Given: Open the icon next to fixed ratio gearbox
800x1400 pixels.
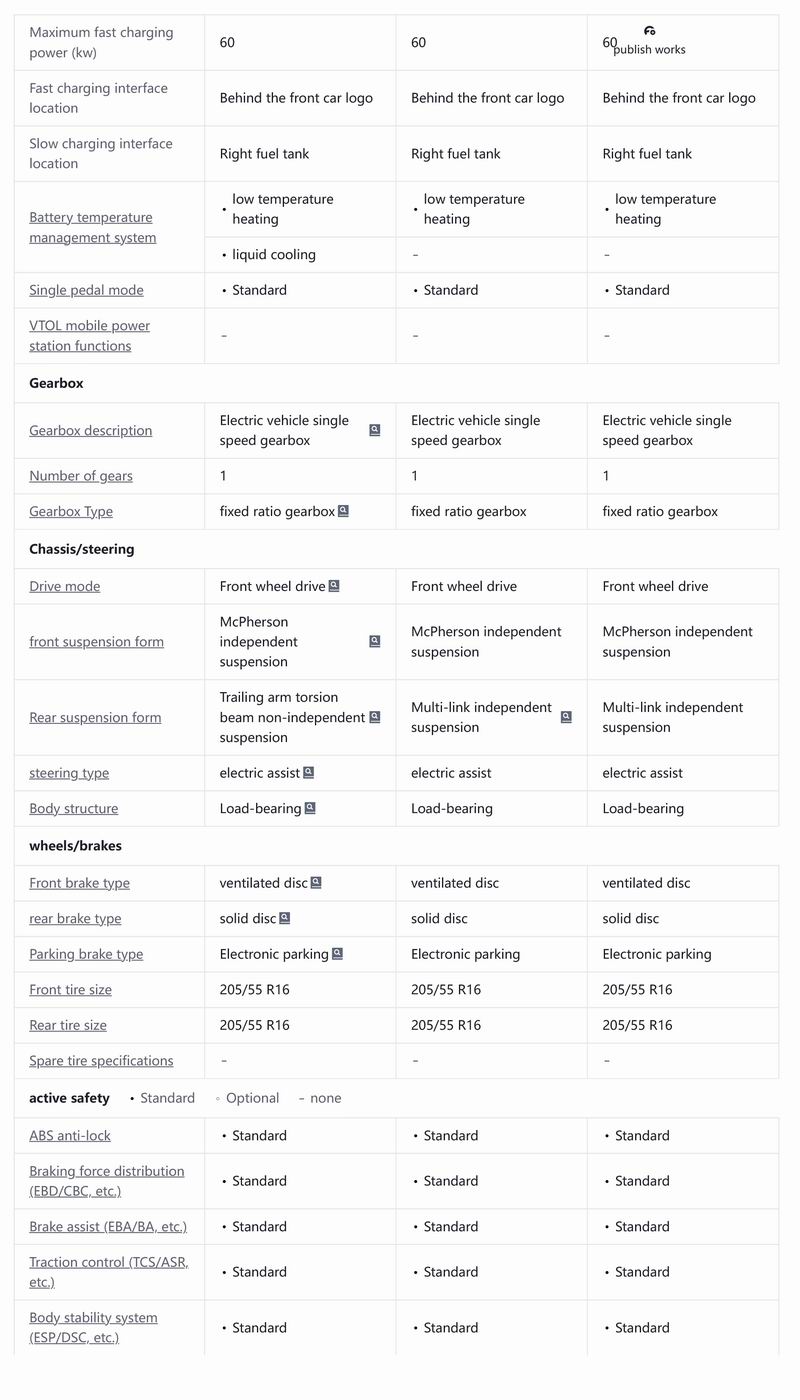Looking at the screenshot, I should click(343, 511).
